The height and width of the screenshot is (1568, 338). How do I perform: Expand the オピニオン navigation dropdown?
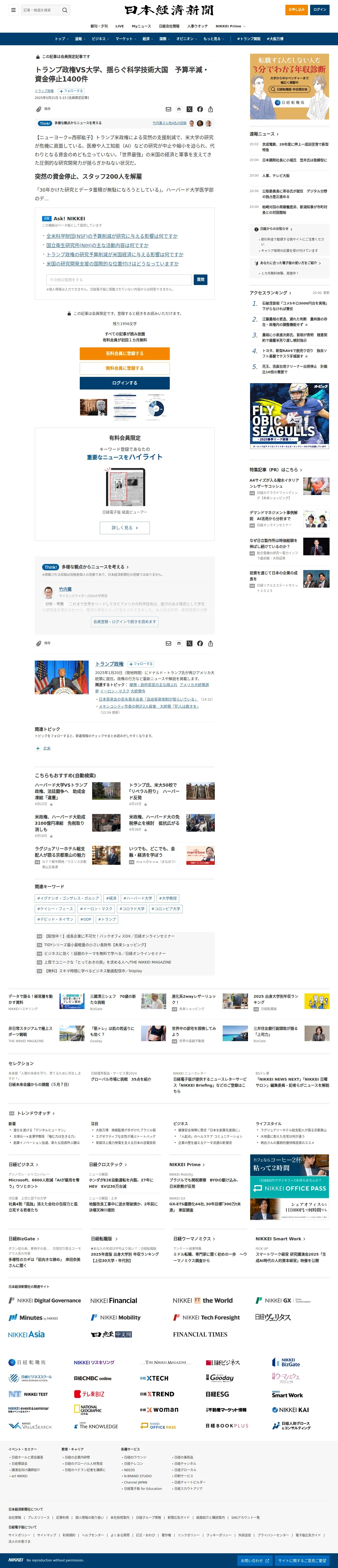click(x=186, y=39)
